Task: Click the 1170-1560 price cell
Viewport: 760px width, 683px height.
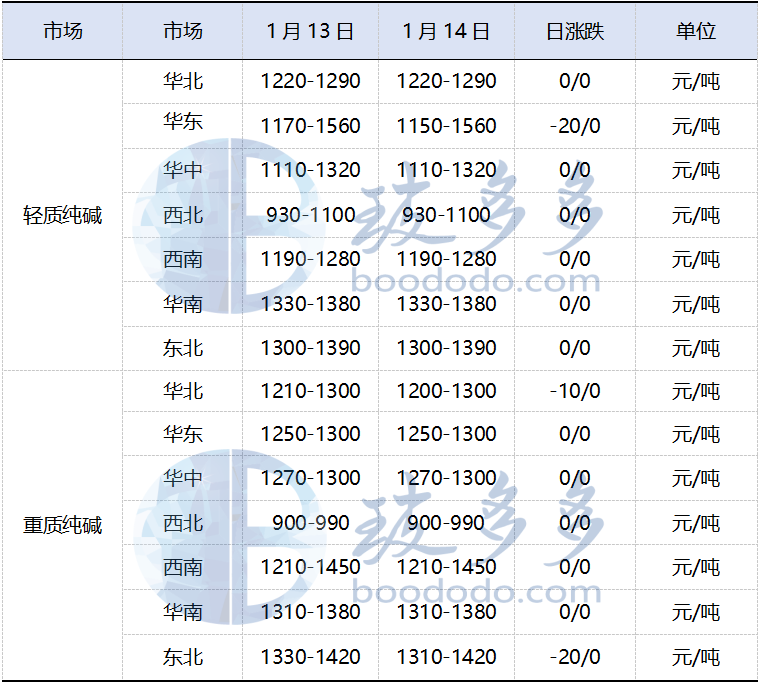Action: (x=310, y=126)
